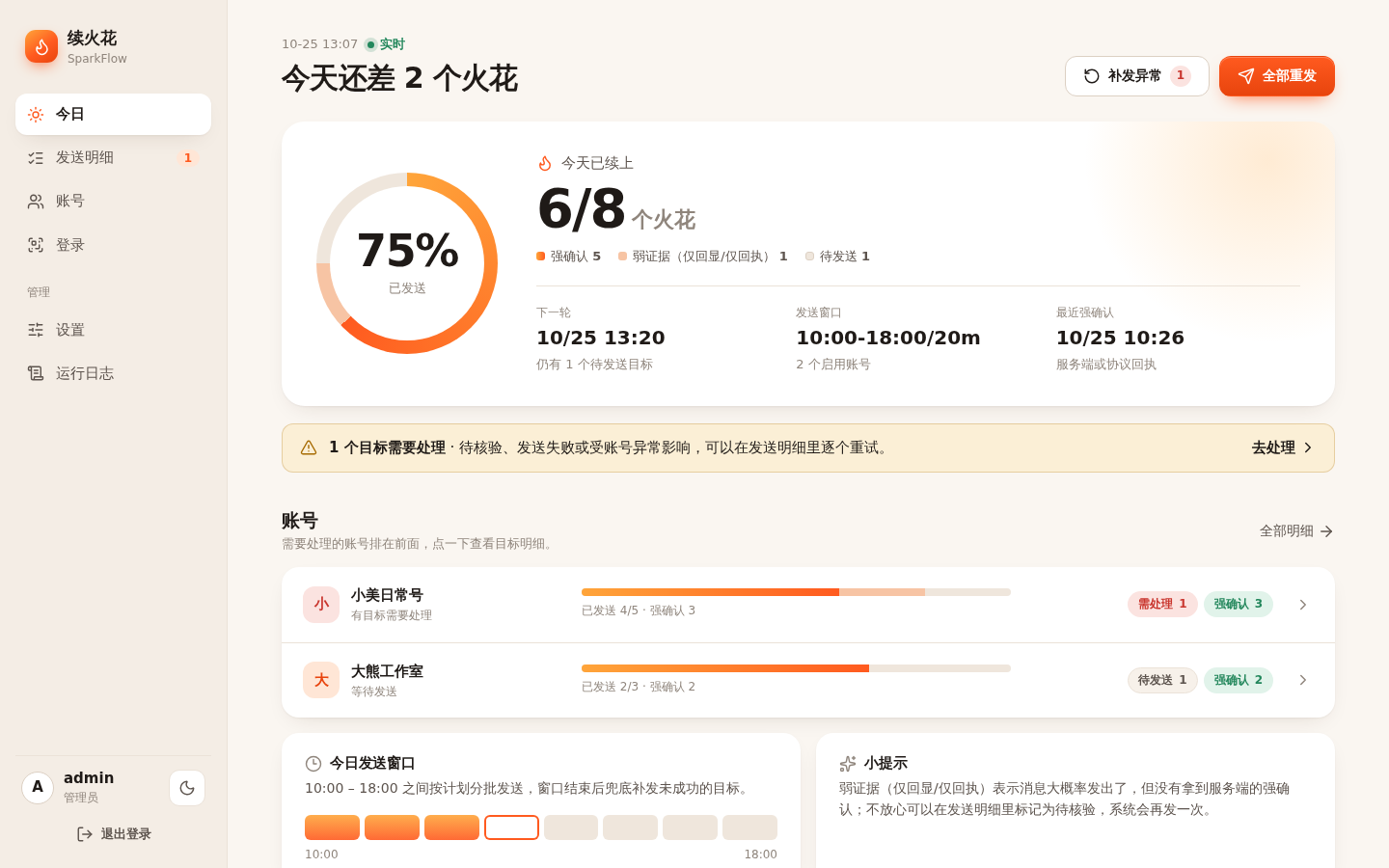Screen dimensions: 1389x868
Task: Click the 10:00-18:00/20m send window value
Action: click(888, 338)
